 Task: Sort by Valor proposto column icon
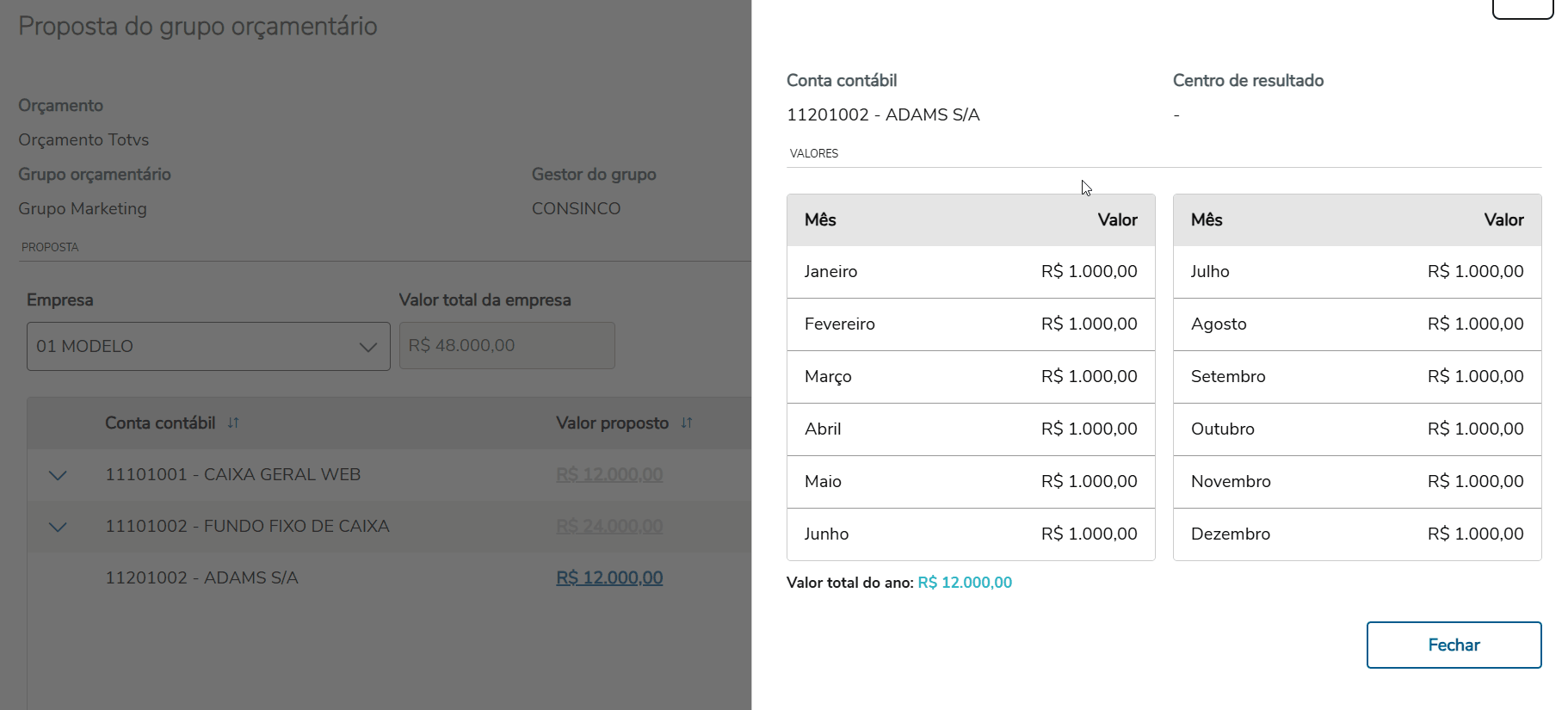[687, 423]
